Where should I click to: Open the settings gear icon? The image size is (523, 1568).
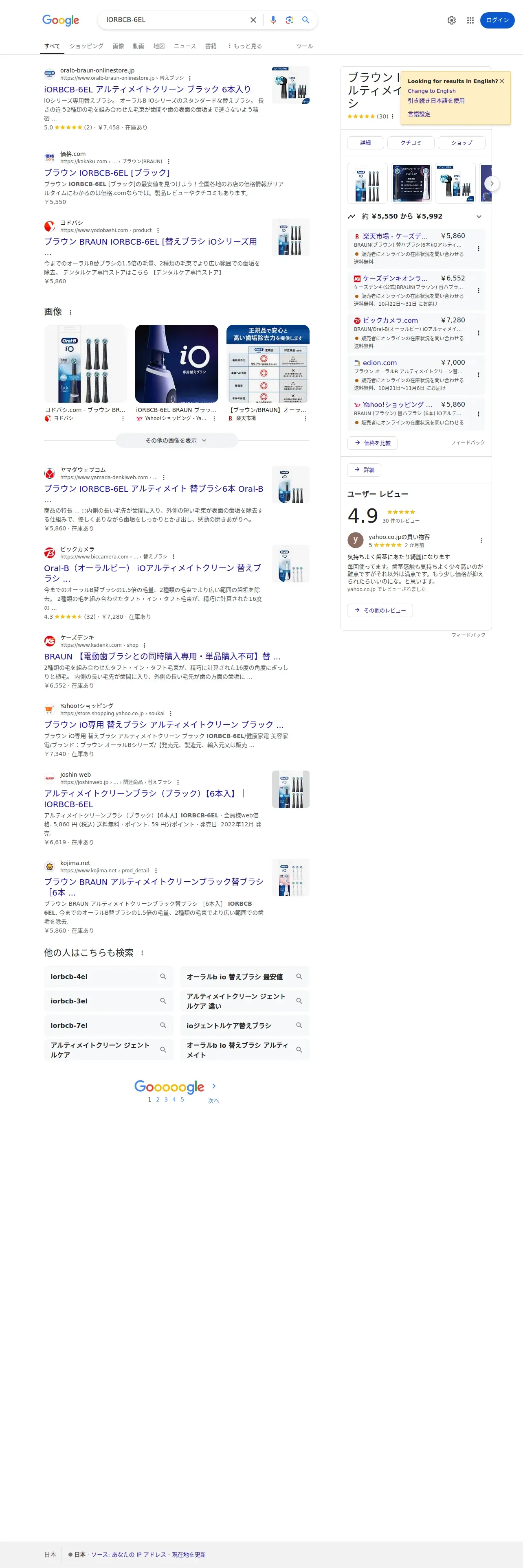pos(452,20)
